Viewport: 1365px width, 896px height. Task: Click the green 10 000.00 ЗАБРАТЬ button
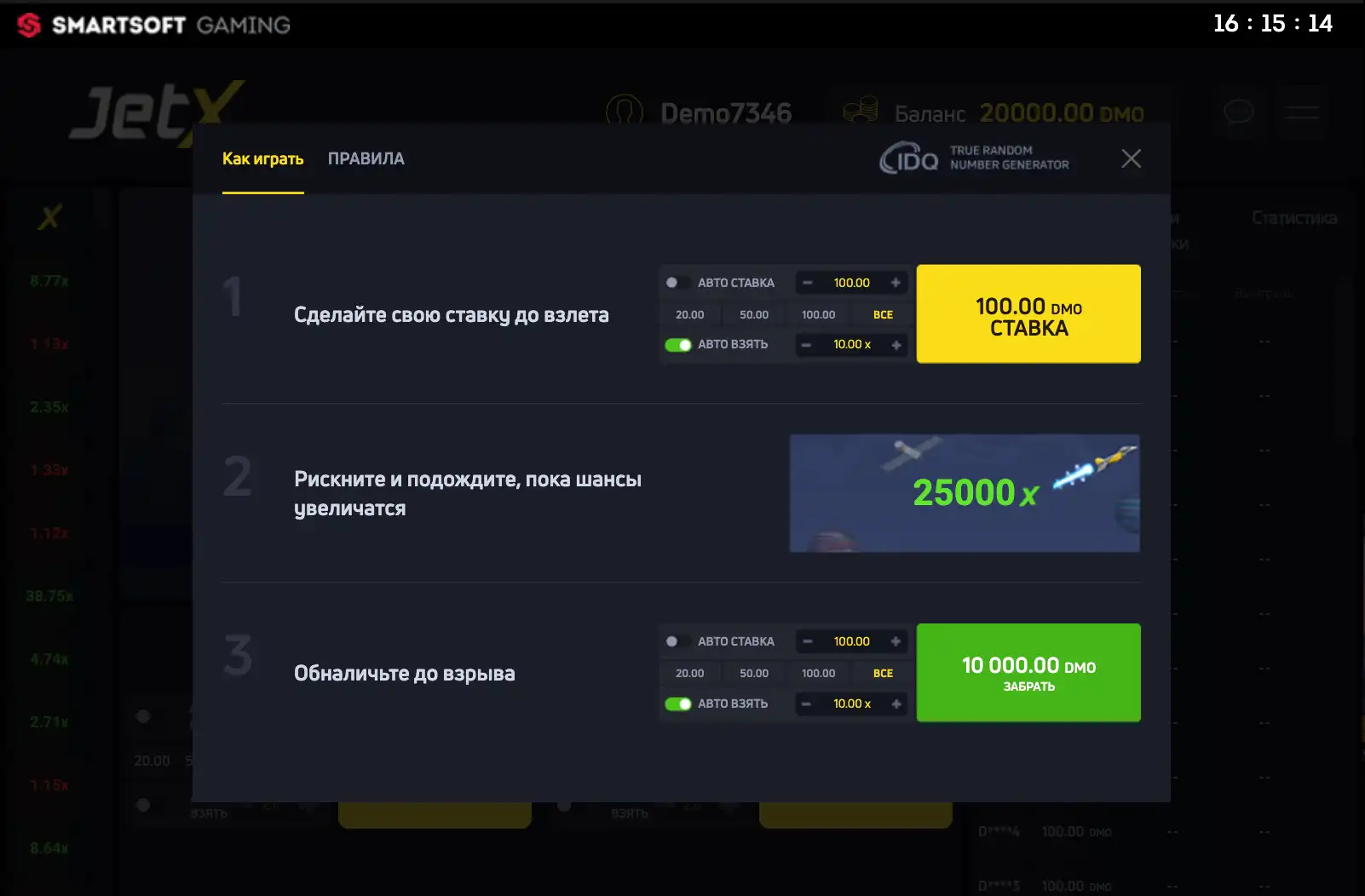[1028, 673]
